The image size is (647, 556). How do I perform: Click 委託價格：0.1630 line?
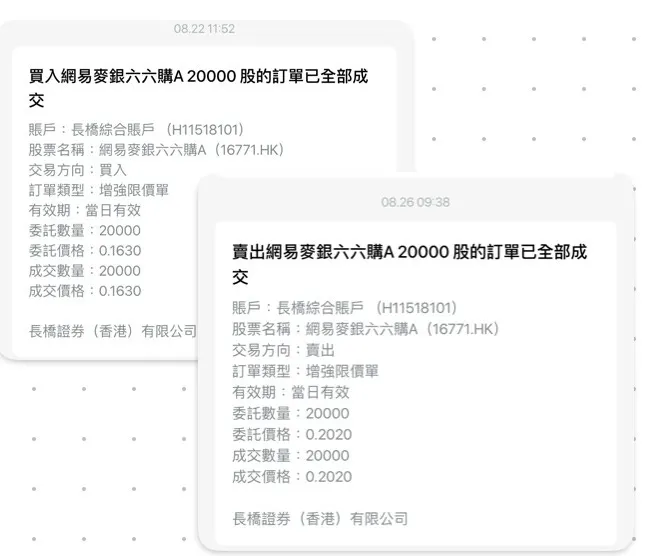85,251
